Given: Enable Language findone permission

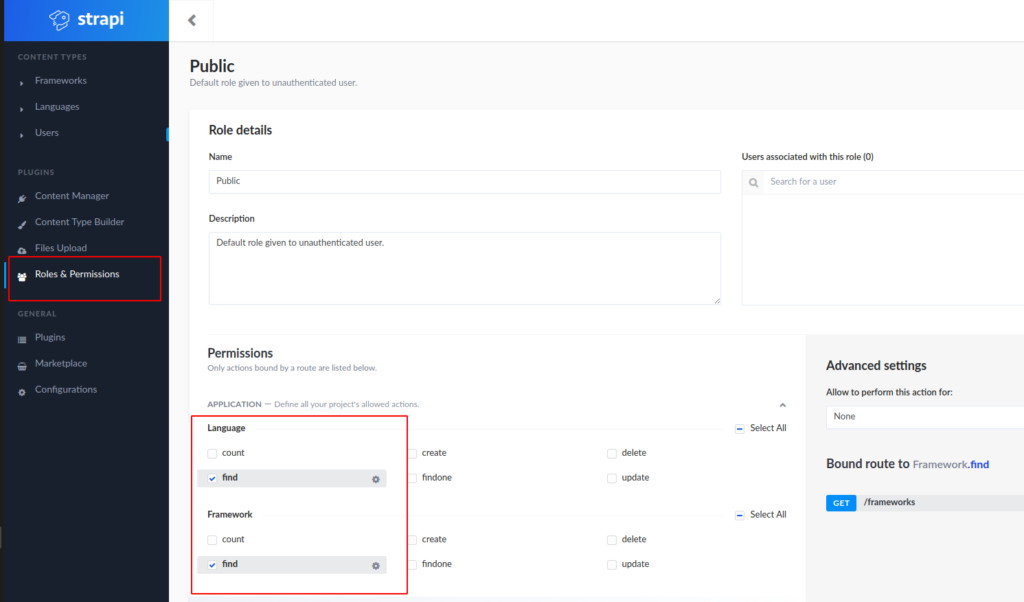Looking at the screenshot, I should pos(413,478).
